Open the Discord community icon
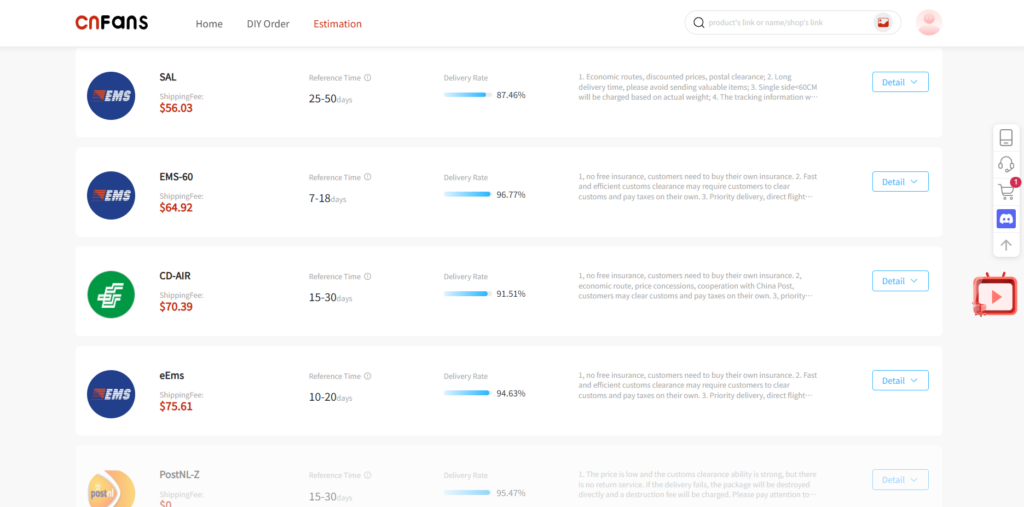The image size is (1024, 507). pyautogui.click(x=1006, y=218)
